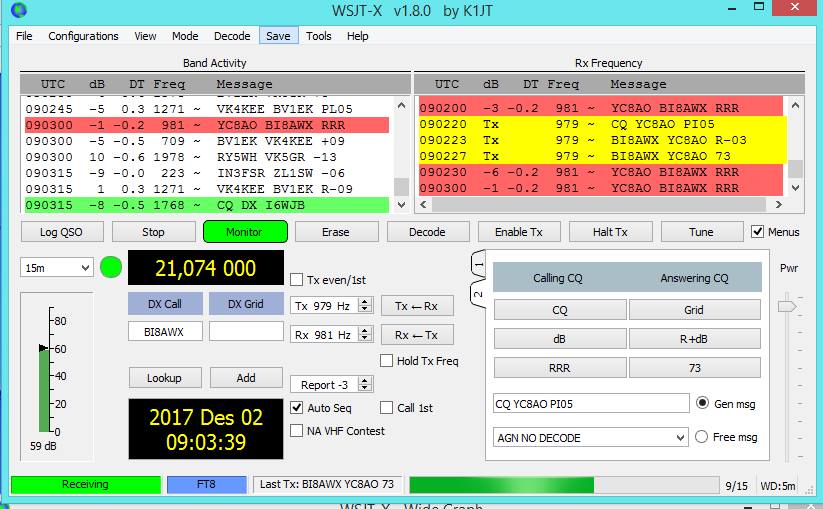Open the Tools menu
The image size is (823, 509).
(319, 36)
